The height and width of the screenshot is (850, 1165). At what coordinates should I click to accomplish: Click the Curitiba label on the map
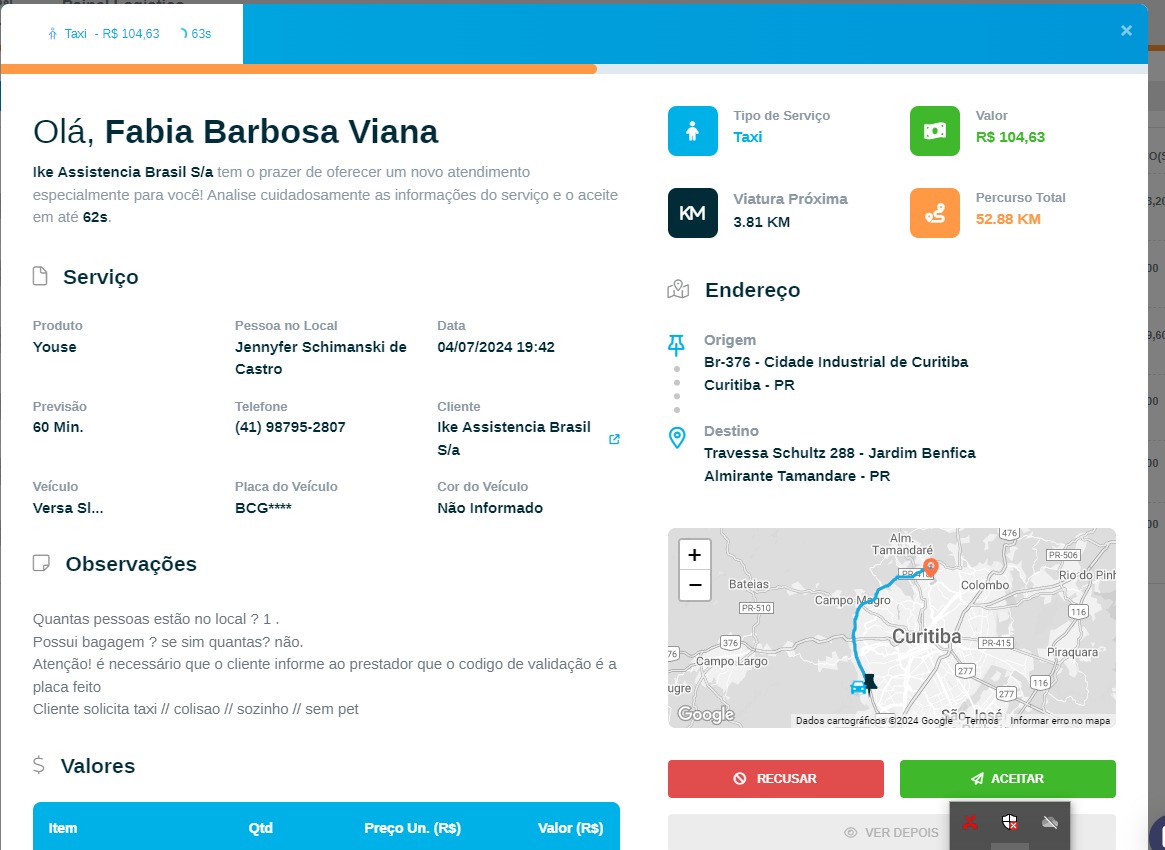pyautogui.click(x=926, y=637)
